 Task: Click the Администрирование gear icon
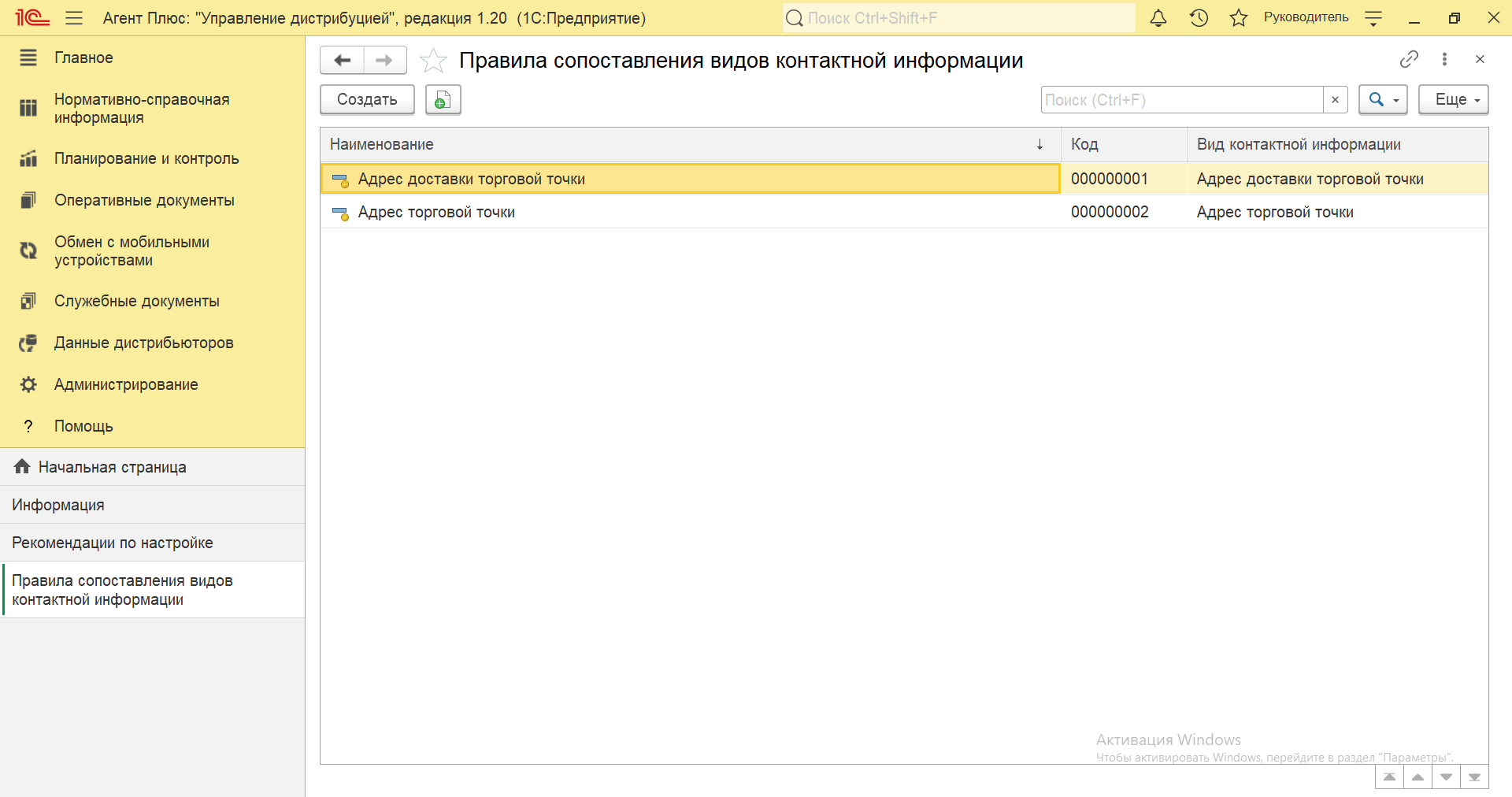(28, 384)
